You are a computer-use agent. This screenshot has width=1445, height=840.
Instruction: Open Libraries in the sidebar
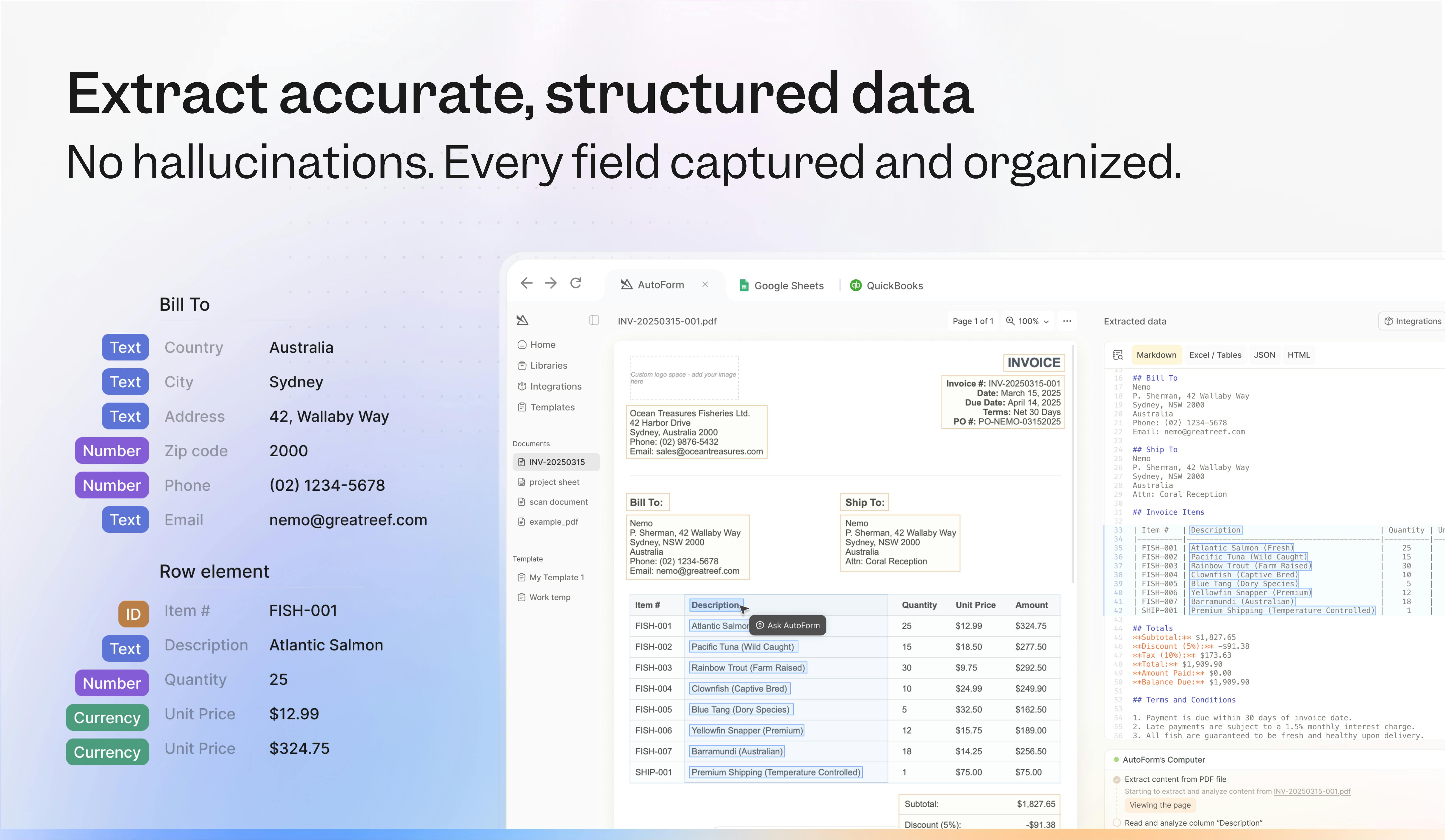coord(543,366)
